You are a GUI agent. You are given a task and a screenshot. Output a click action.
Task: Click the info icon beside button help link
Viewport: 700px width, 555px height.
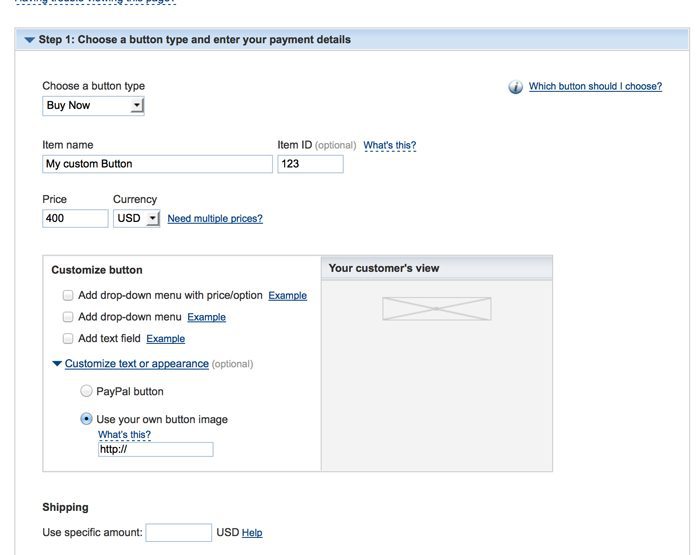pyautogui.click(x=516, y=87)
